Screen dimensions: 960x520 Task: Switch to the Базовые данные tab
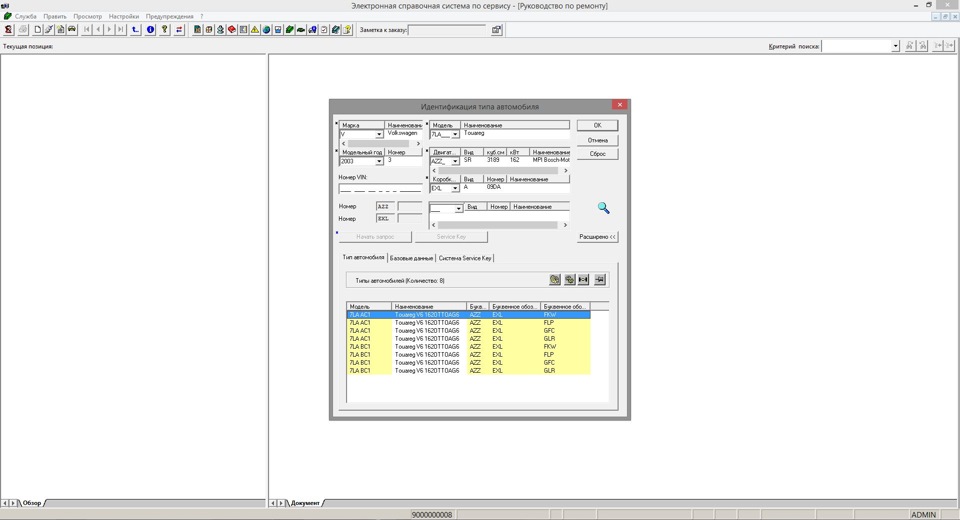(411, 258)
